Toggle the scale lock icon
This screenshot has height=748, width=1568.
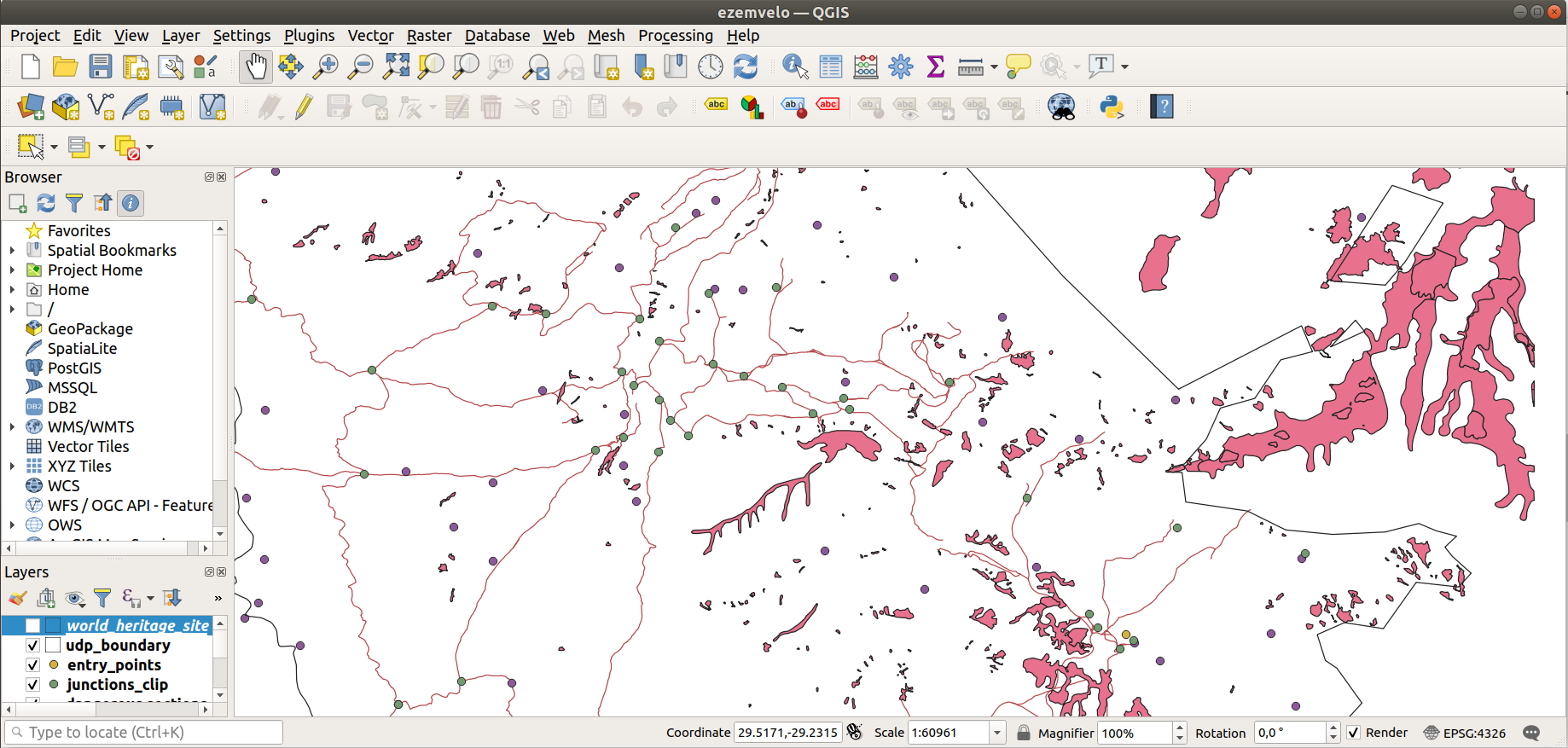1024,733
